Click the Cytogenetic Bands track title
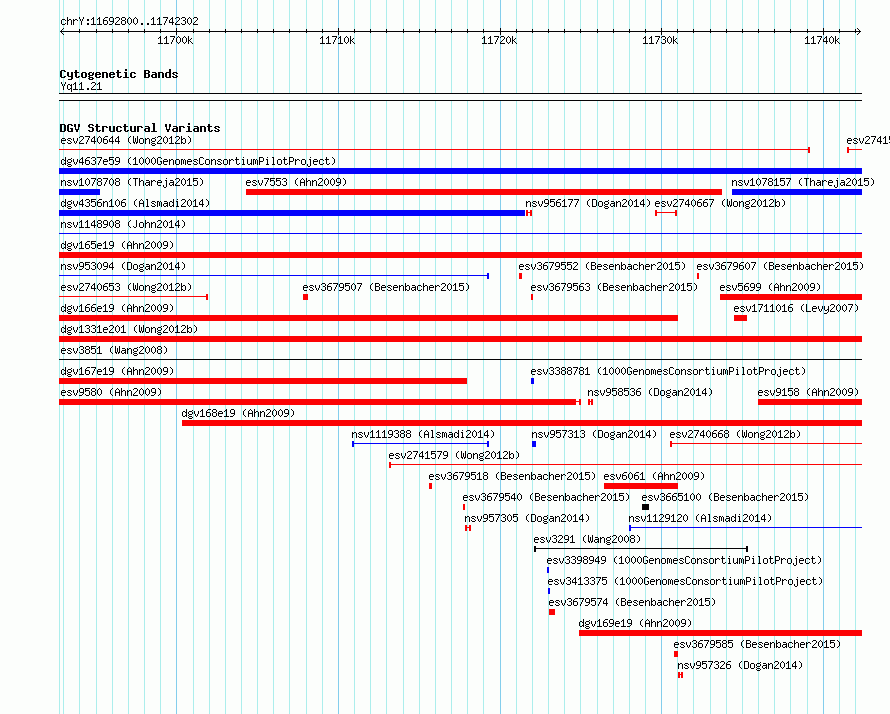 pyautogui.click(x=119, y=74)
